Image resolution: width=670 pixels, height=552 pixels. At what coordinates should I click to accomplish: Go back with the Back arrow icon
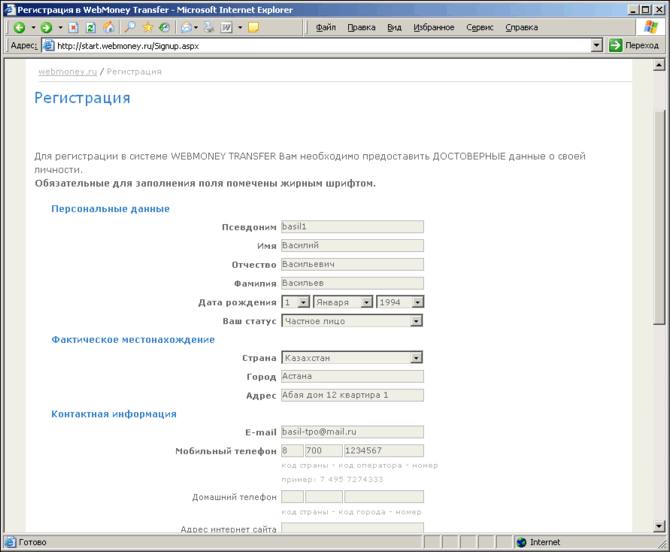[19, 28]
